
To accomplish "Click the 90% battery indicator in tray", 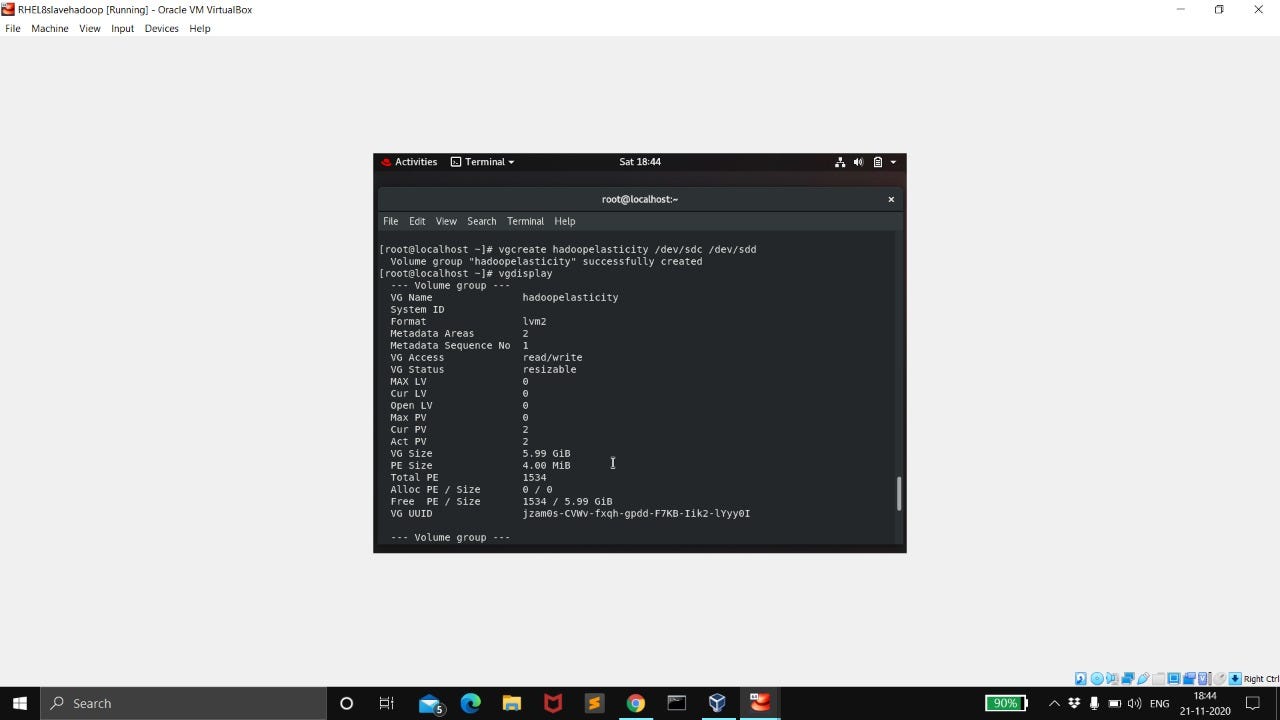I will click(1006, 703).
